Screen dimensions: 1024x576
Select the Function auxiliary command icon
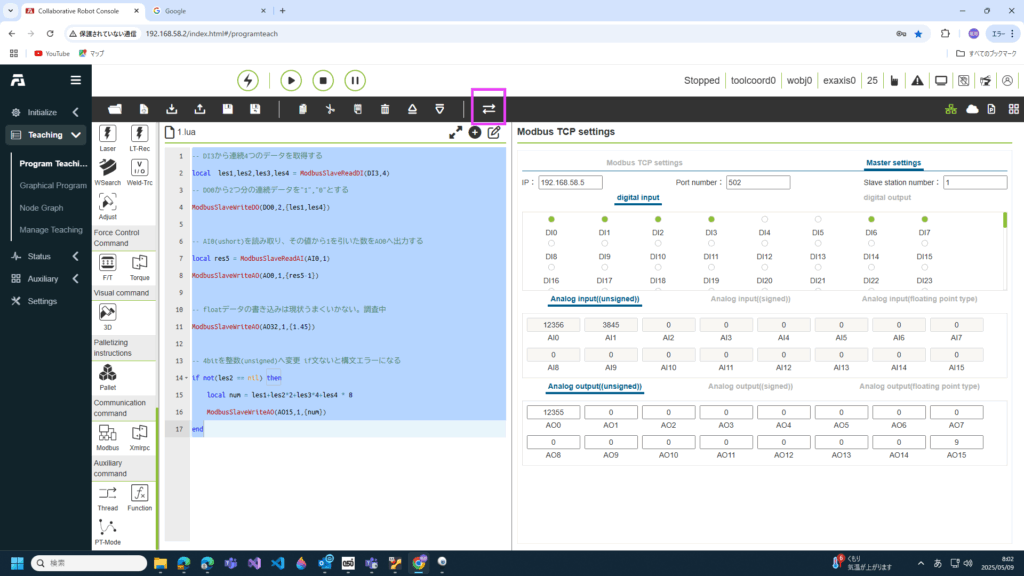pyautogui.click(x=139, y=498)
